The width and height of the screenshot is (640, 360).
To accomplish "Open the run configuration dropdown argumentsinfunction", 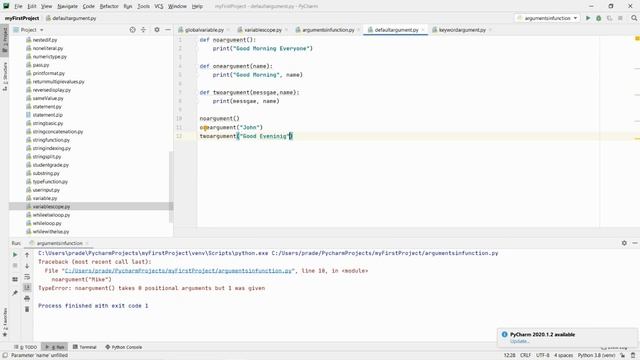I will click(547, 18).
